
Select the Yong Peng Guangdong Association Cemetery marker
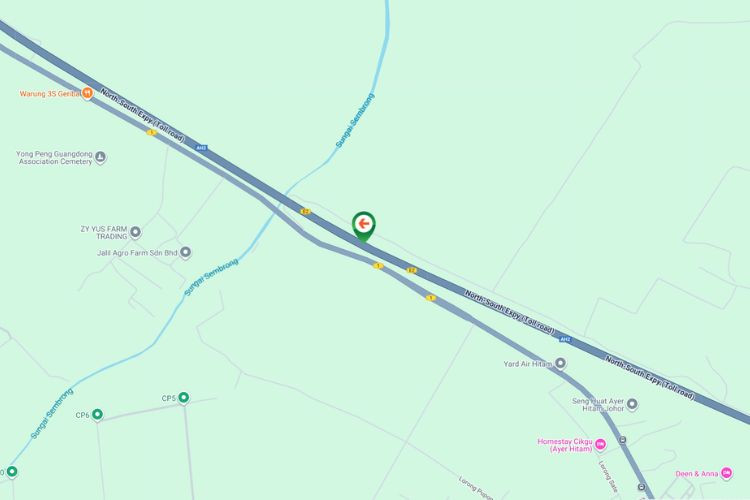coord(100,157)
